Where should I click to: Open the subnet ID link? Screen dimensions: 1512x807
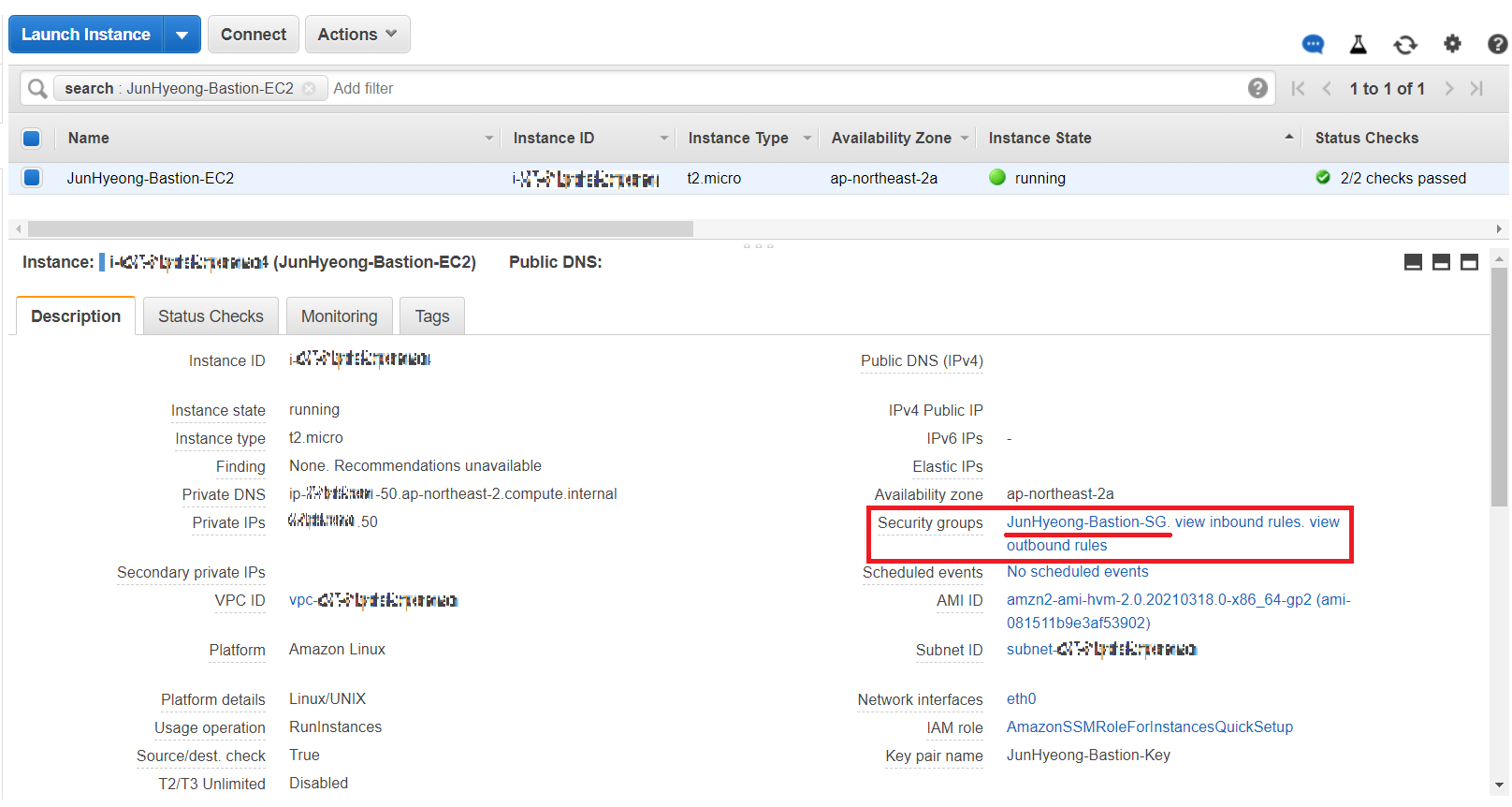coord(1101,650)
